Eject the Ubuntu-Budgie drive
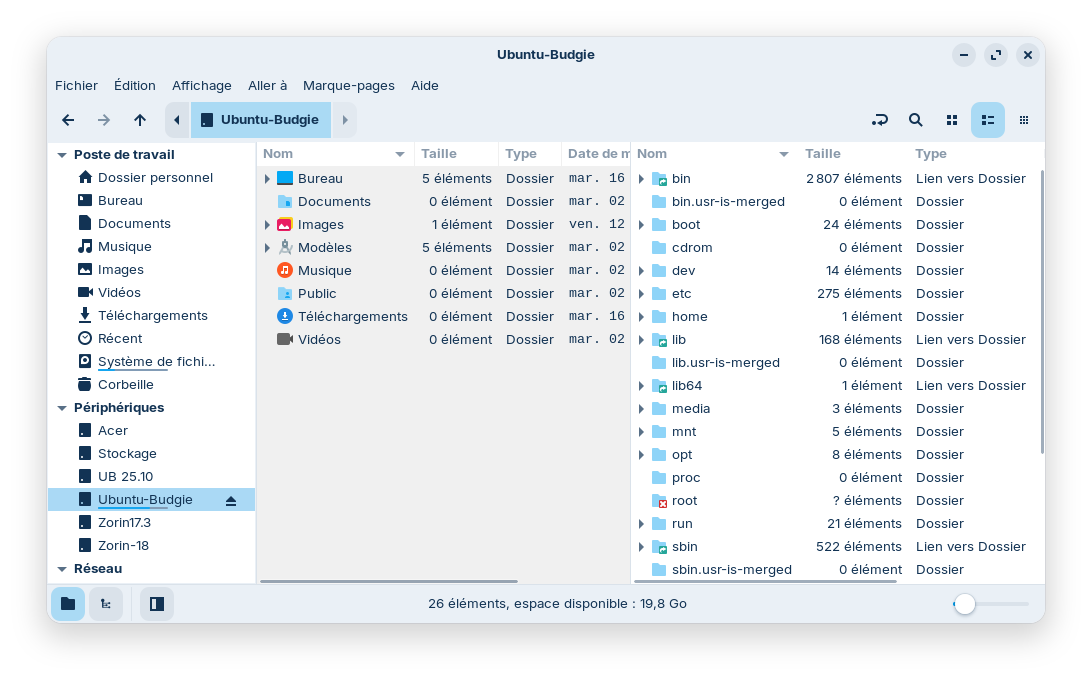Screen dimensions: 1092x680 click(x=231, y=500)
